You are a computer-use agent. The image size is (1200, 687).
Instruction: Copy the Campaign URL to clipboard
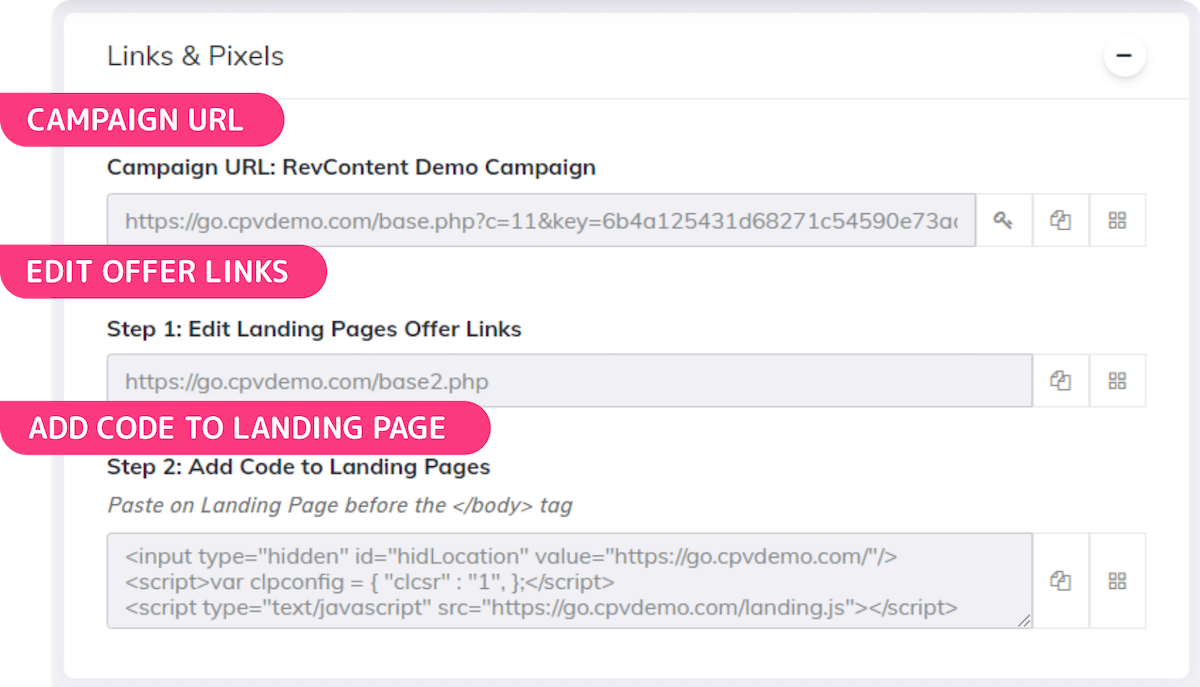pos(1061,220)
